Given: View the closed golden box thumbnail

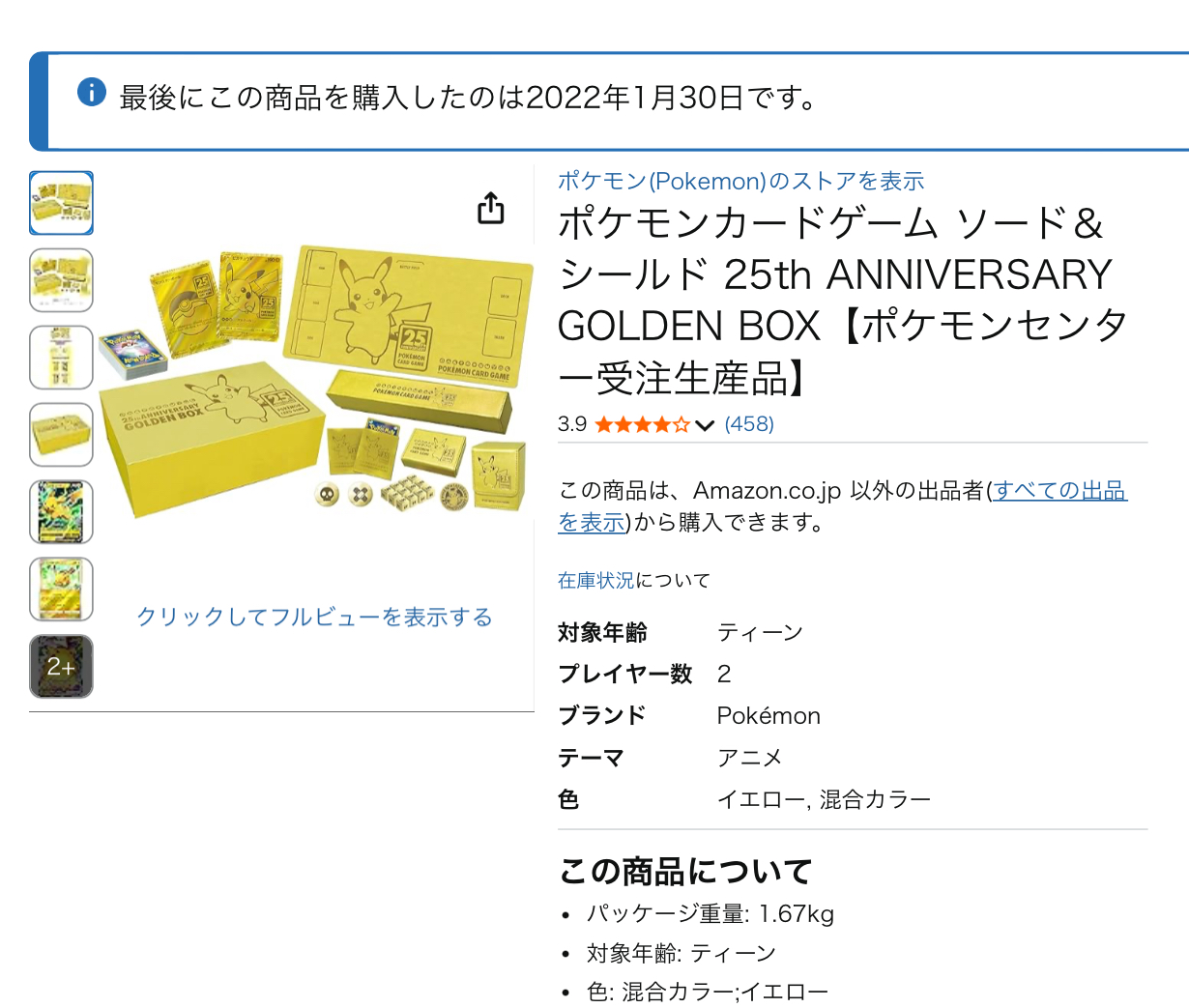Looking at the screenshot, I should (61, 435).
